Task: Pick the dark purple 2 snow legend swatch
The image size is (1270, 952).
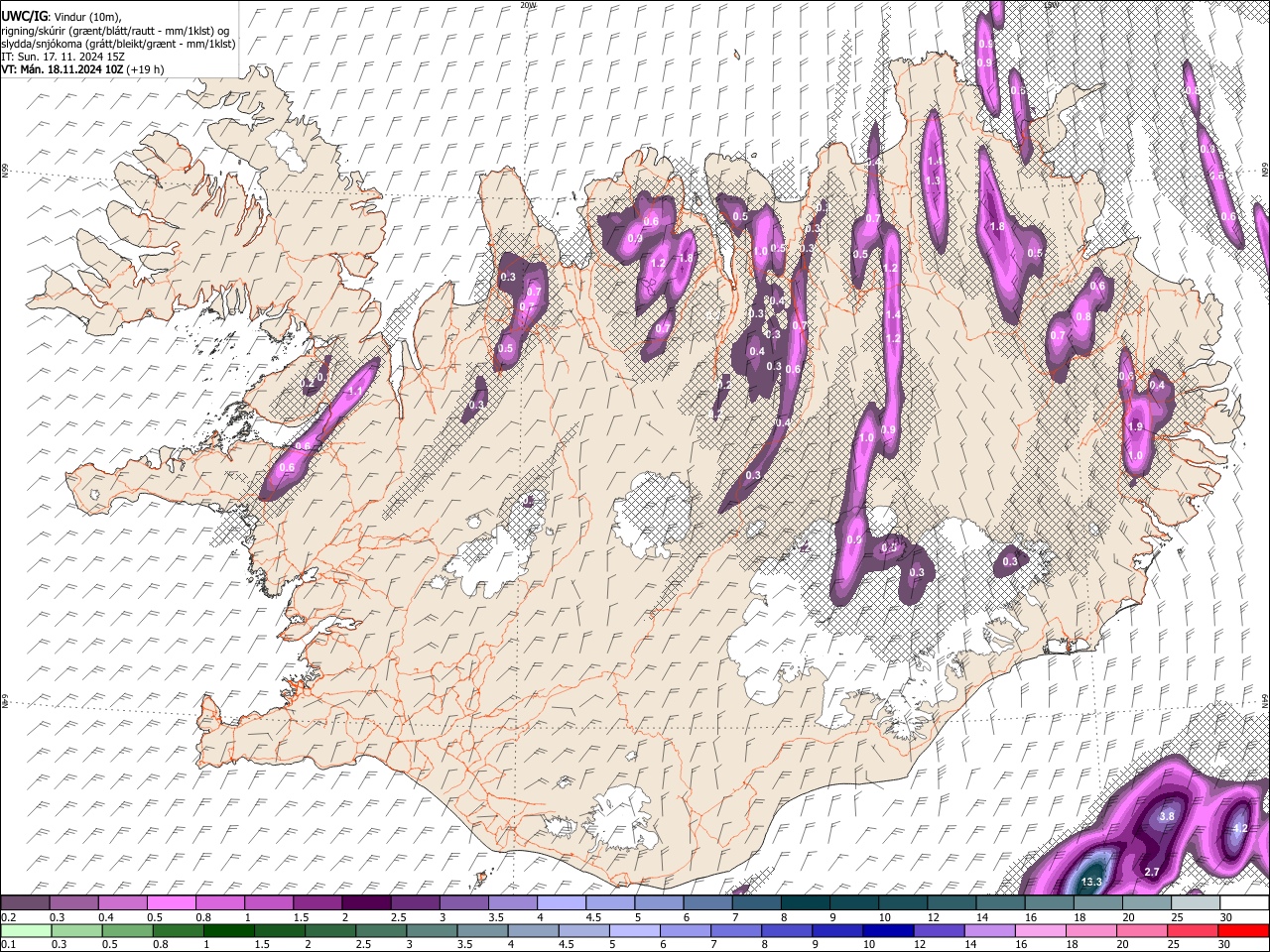Action: 366,902
